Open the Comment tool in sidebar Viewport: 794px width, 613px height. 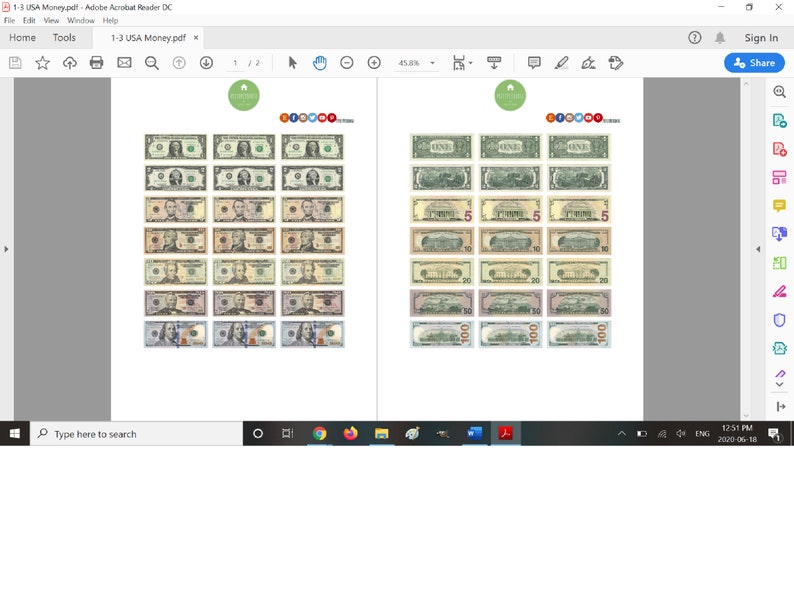[779, 206]
